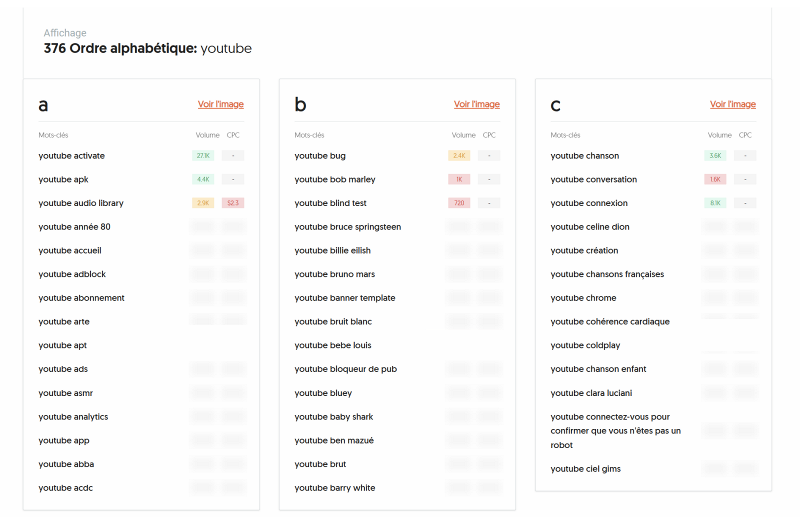Viewport: 800px width, 517px height.
Task: Select keyword 'youtube bluey'
Action: [323, 393]
